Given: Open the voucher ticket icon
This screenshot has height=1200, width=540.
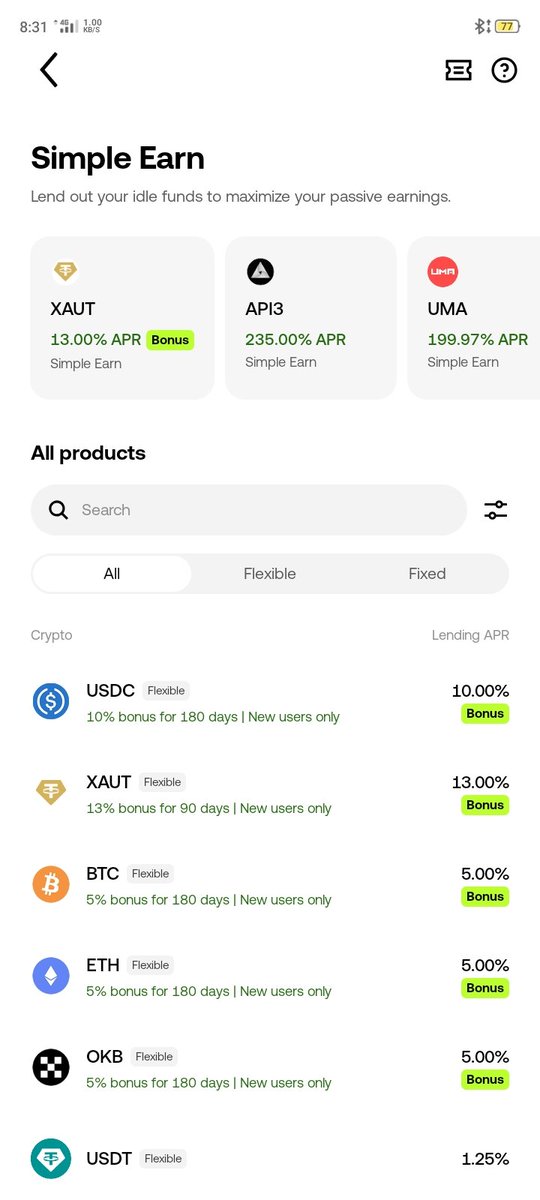Looking at the screenshot, I should (x=458, y=70).
